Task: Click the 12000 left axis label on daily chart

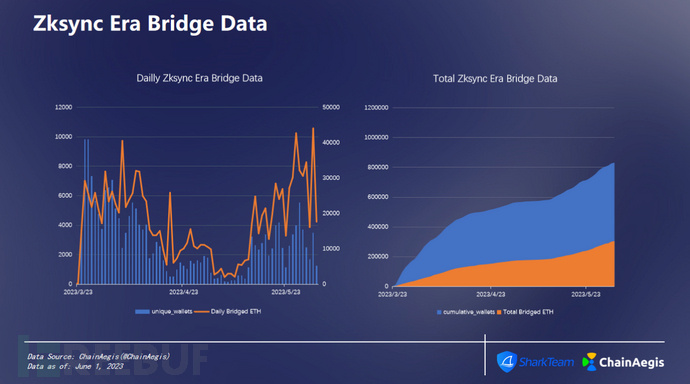Action: 63,107
